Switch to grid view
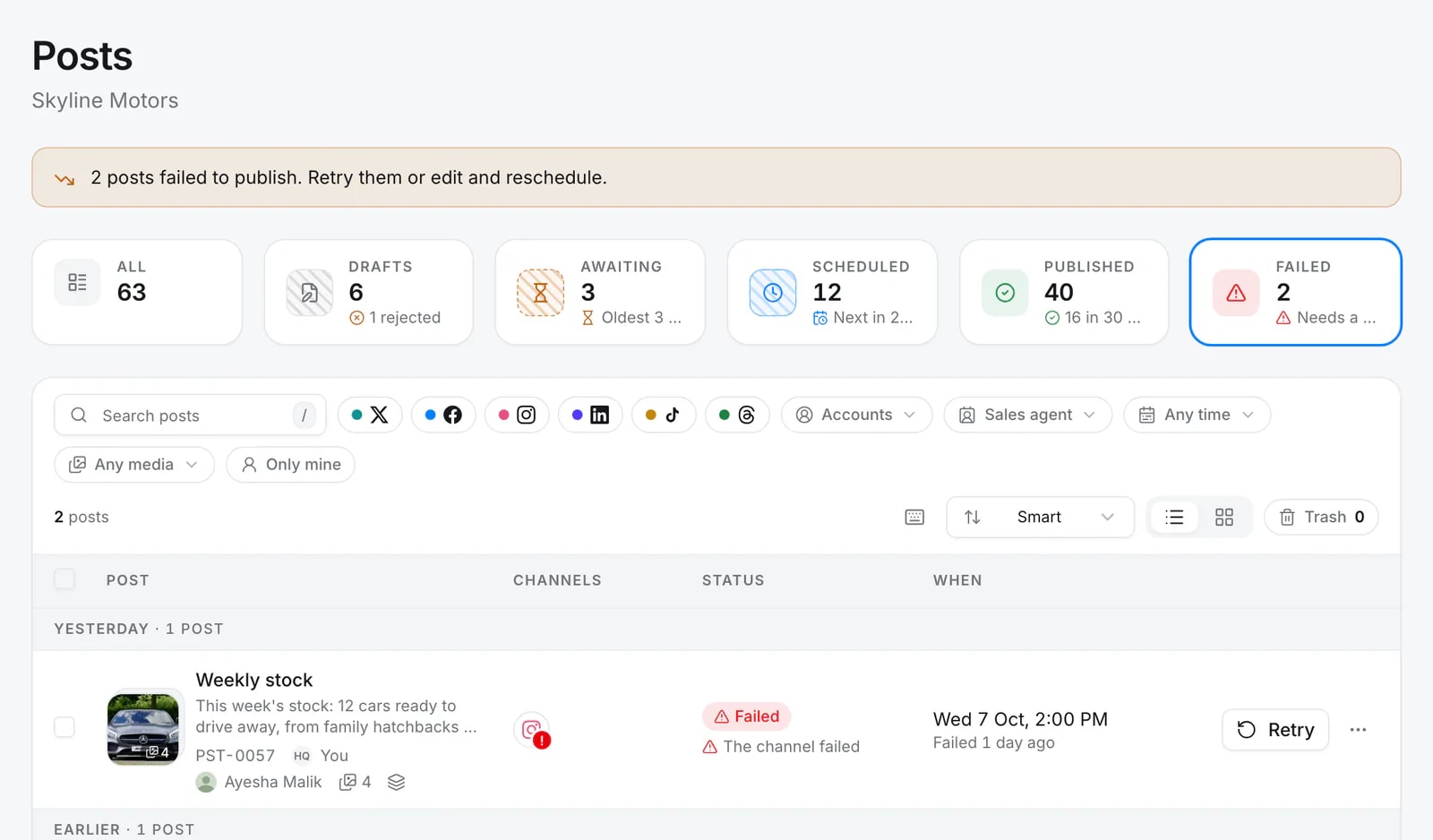The width and height of the screenshot is (1433, 840). (x=1224, y=517)
